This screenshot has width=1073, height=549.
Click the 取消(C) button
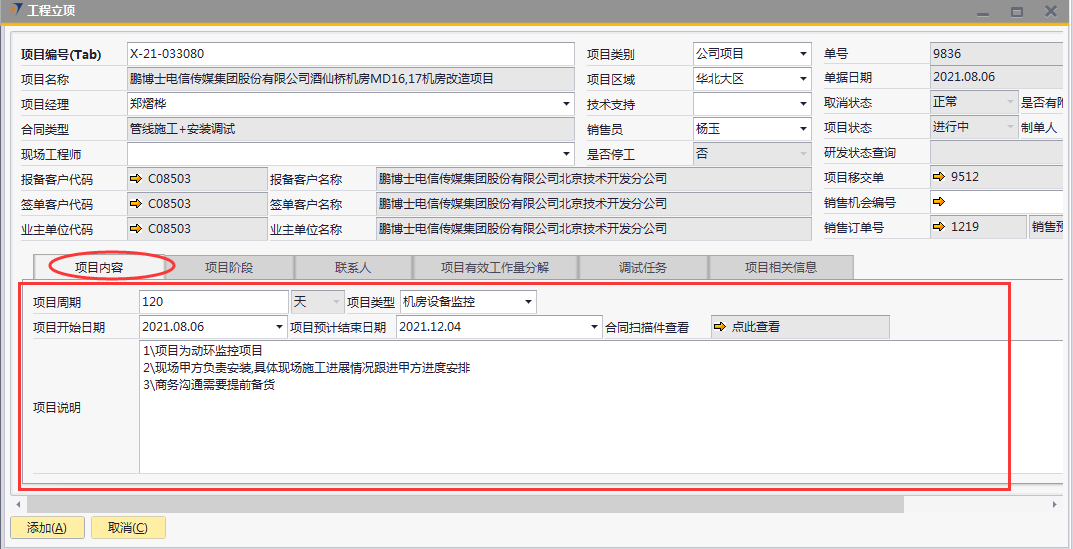[128, 528]
